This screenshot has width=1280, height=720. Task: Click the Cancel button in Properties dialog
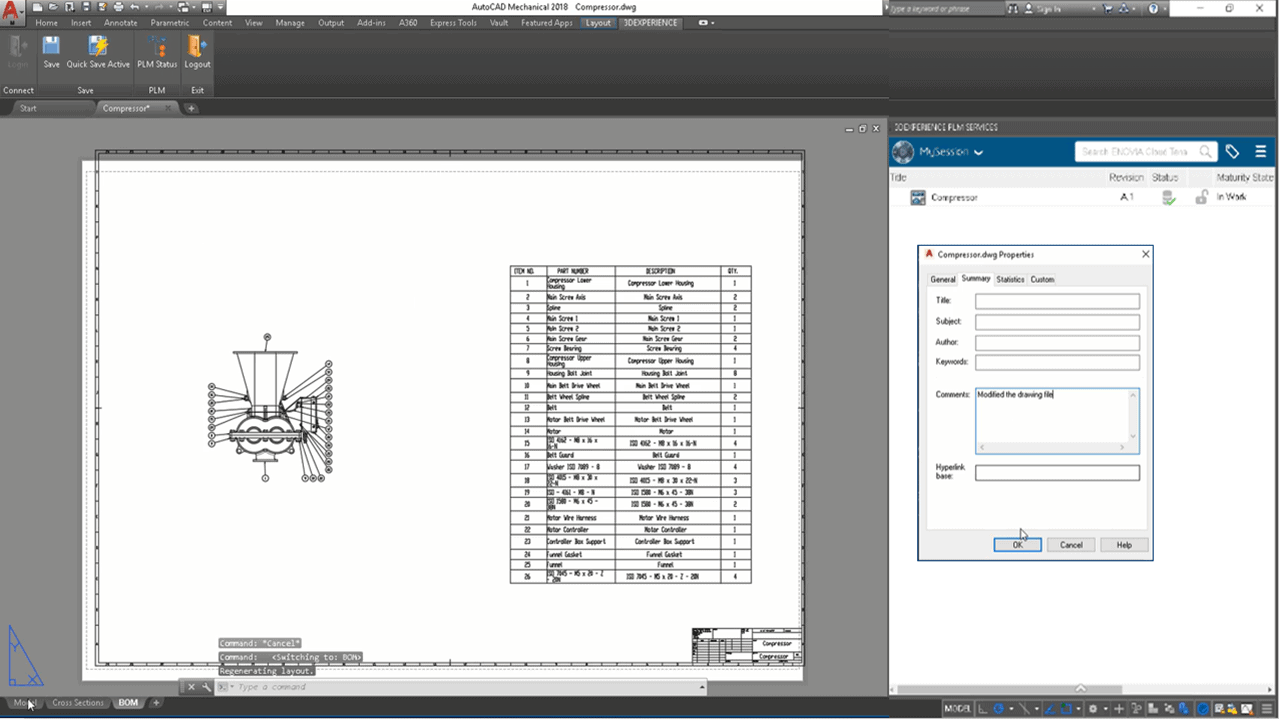pyautogui.click(x=1071, y=545)
